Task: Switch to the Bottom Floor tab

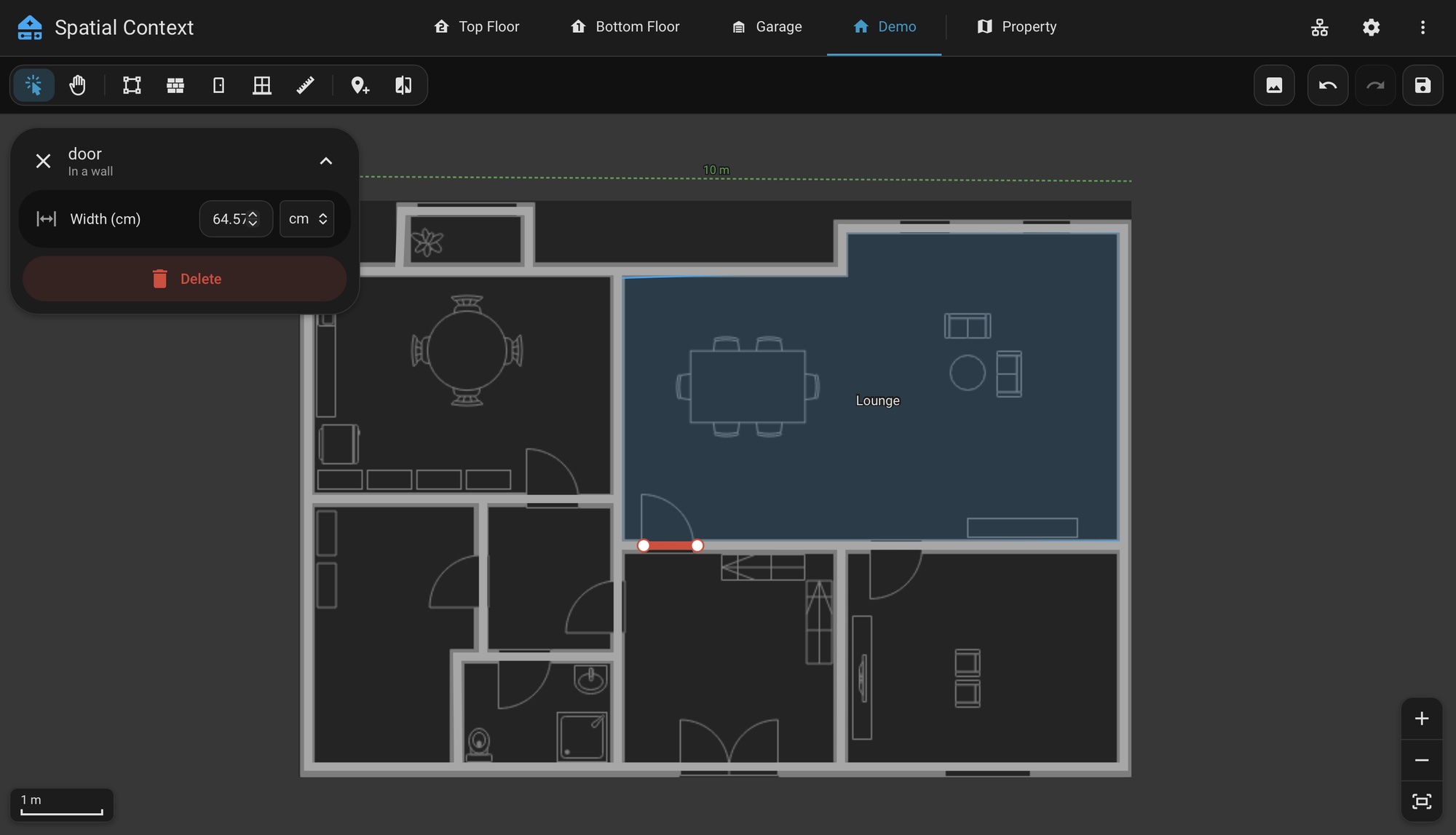Action: click(625, 27)
